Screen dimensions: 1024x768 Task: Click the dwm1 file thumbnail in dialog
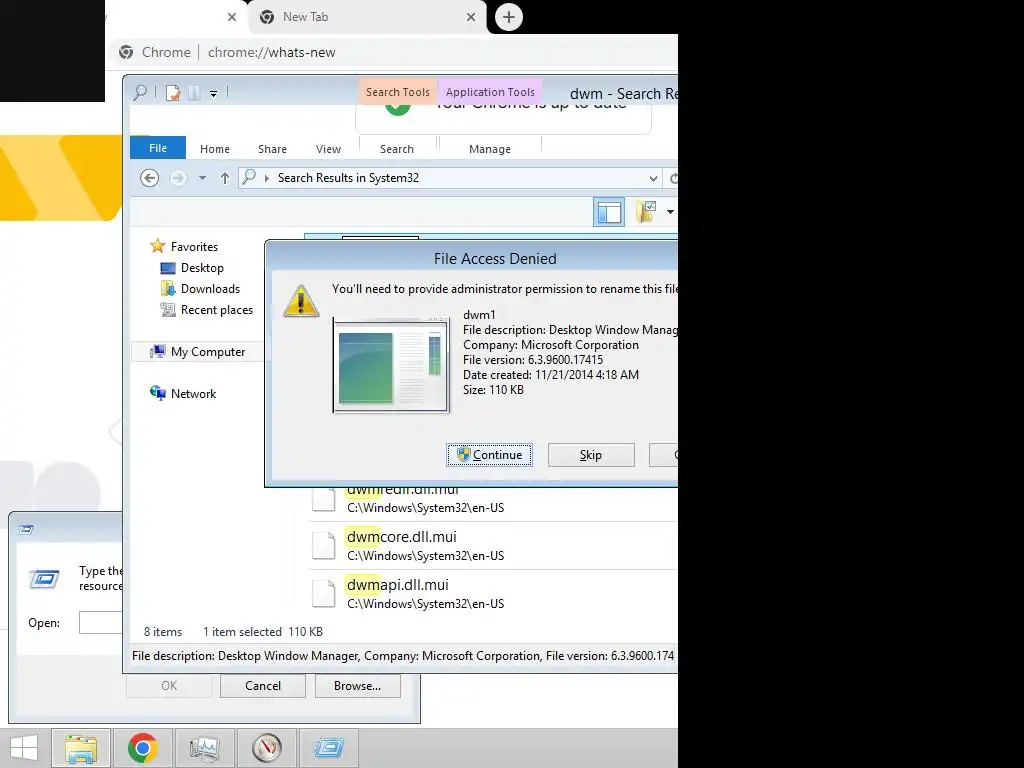pos(391,365)
